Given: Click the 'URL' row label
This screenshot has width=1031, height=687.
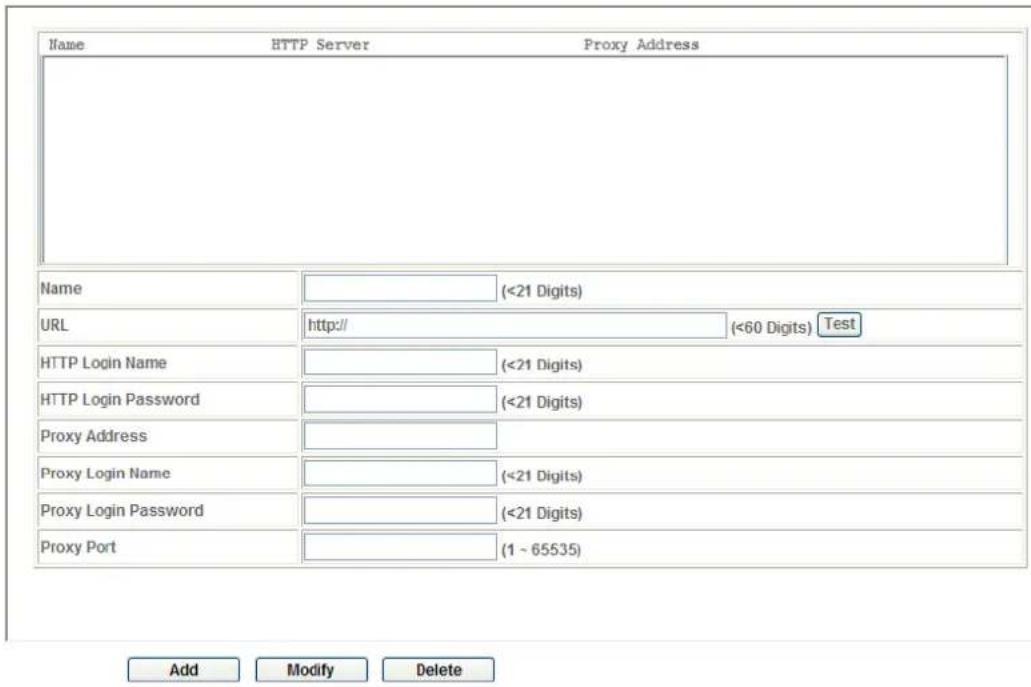Looking at the screenshot, I should [x=54, y=325].
